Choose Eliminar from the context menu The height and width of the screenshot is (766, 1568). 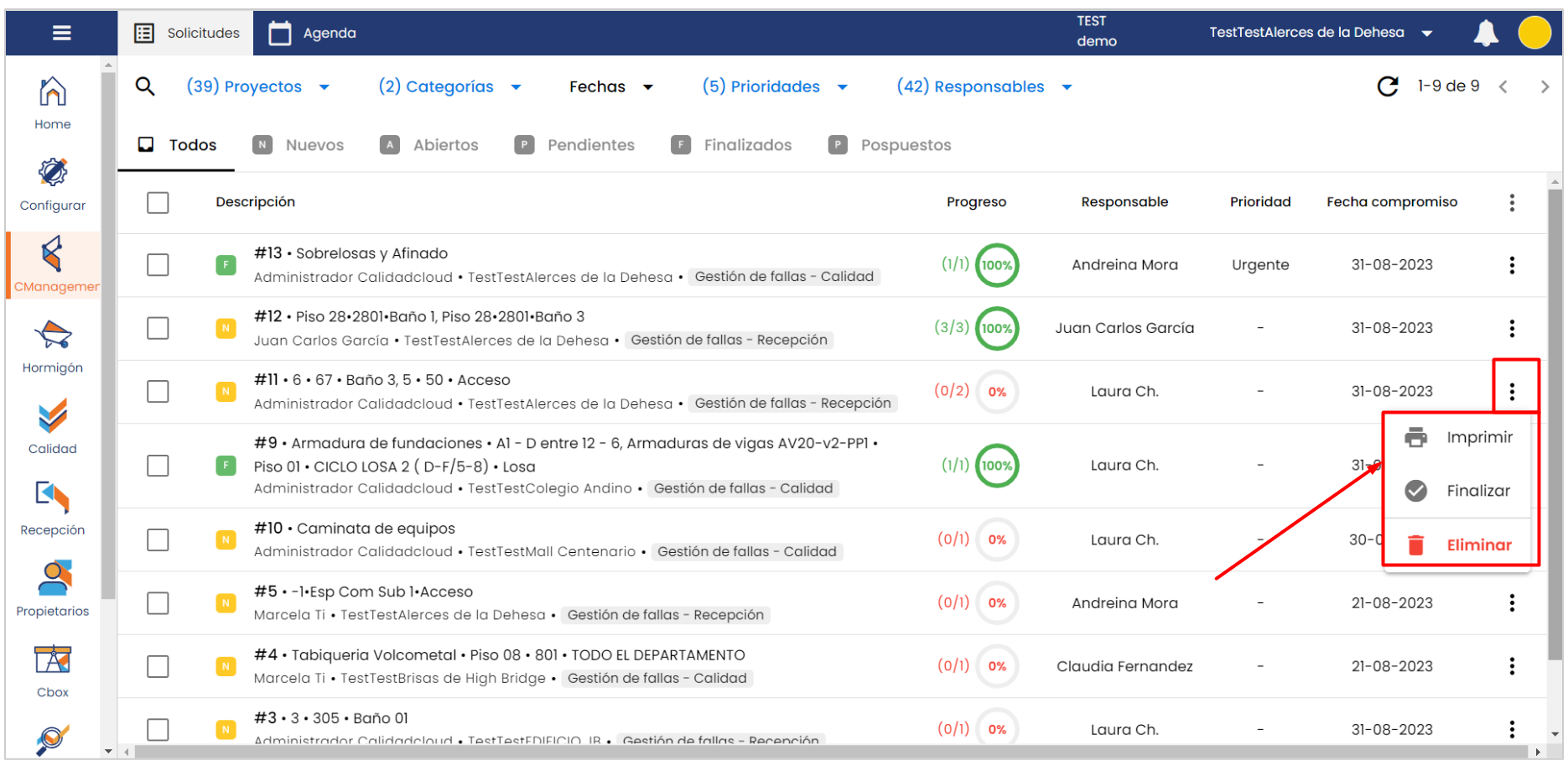tap(1478, 545)
